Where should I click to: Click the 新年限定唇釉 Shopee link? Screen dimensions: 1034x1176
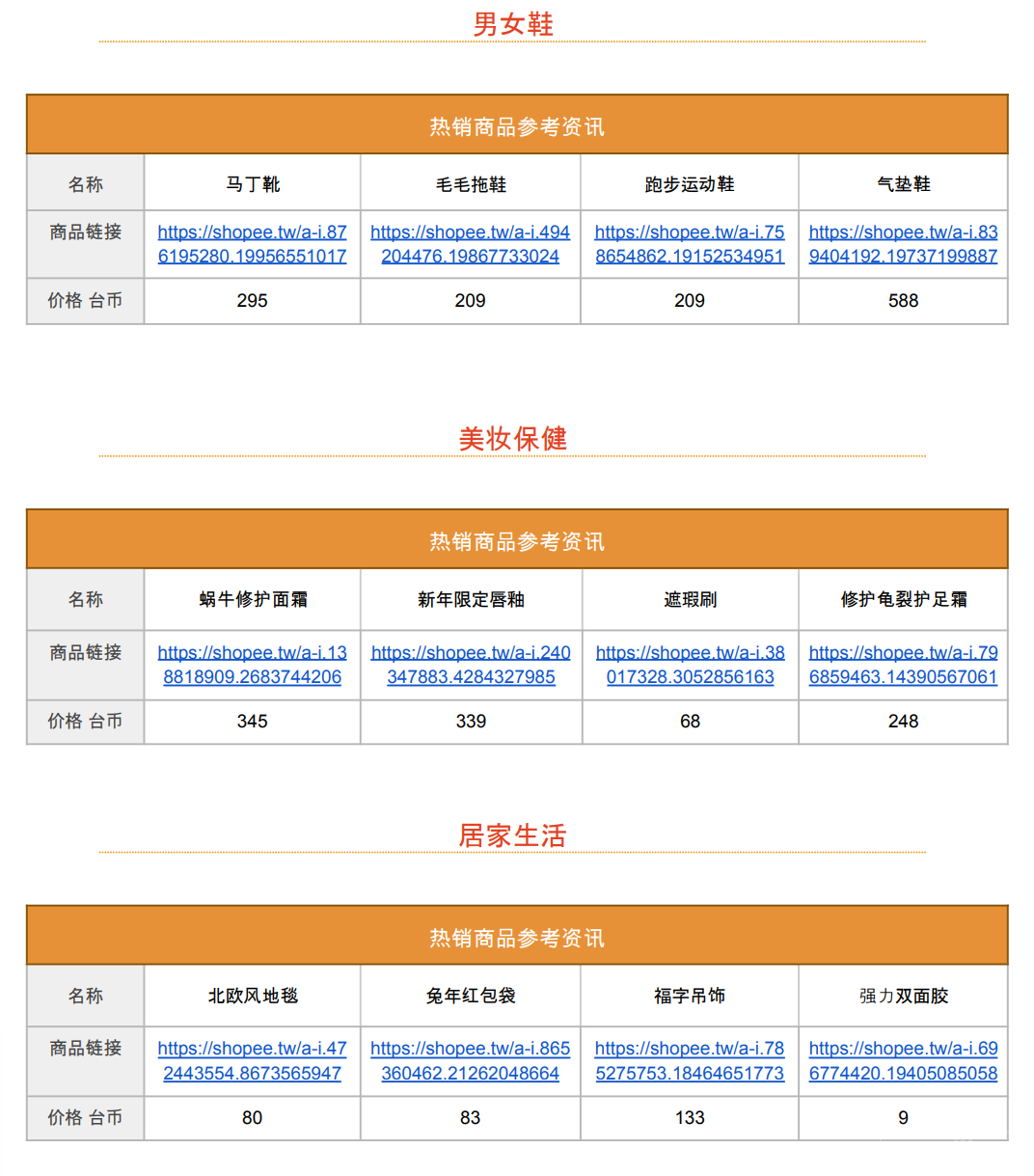click(x=471, y=665)
